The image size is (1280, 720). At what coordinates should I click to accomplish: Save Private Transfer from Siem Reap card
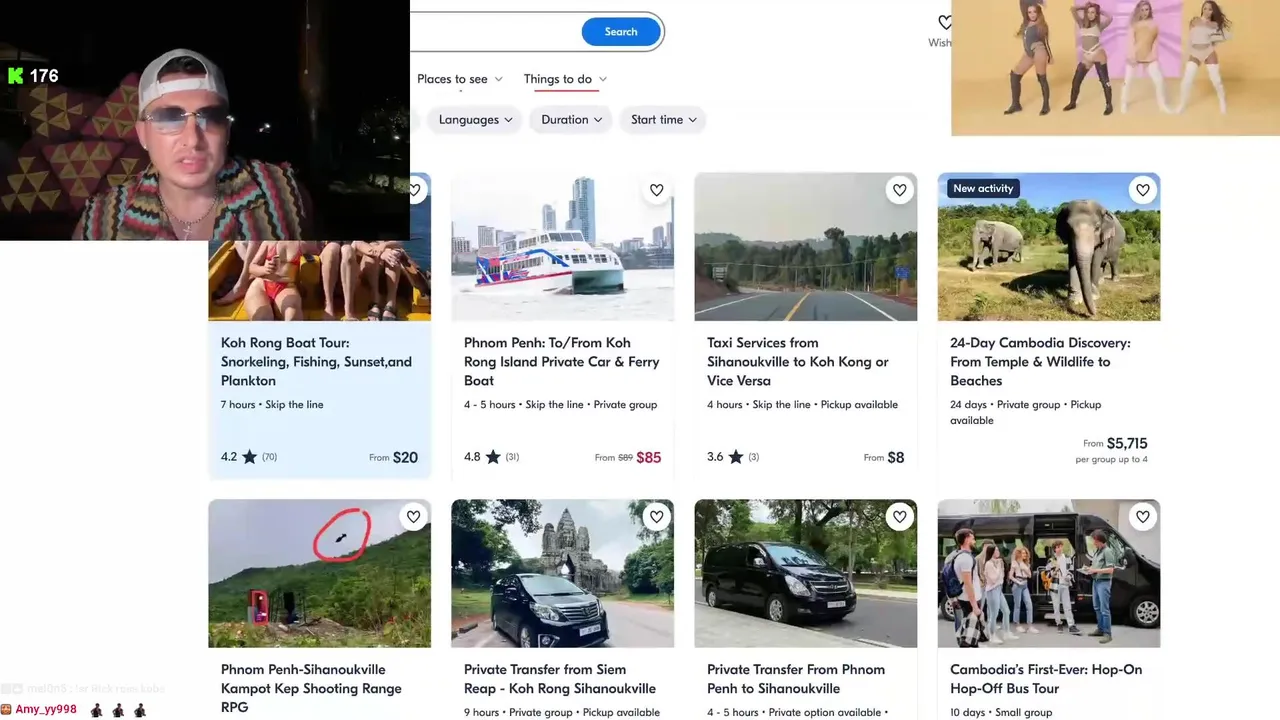(x=656, y=517)
